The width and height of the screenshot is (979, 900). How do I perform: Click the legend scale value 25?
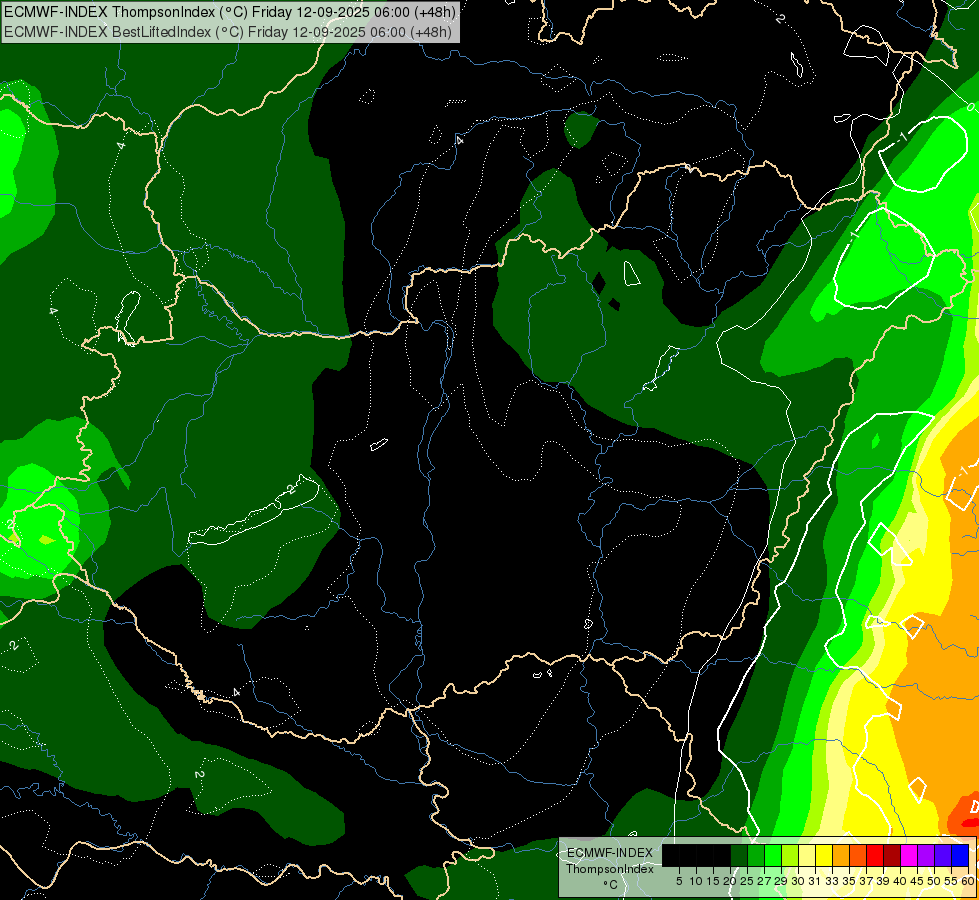pos(747,881)
